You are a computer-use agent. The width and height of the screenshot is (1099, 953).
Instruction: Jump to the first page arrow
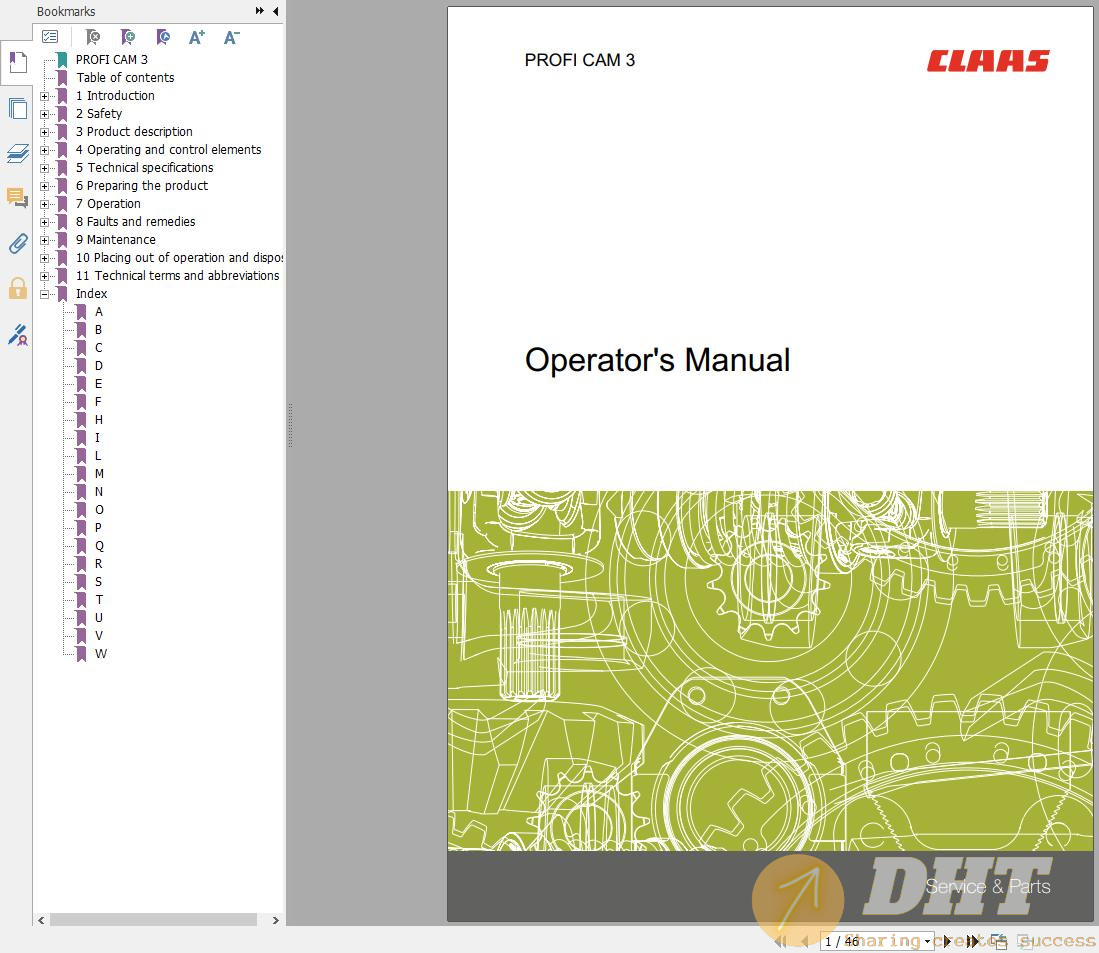780,941
